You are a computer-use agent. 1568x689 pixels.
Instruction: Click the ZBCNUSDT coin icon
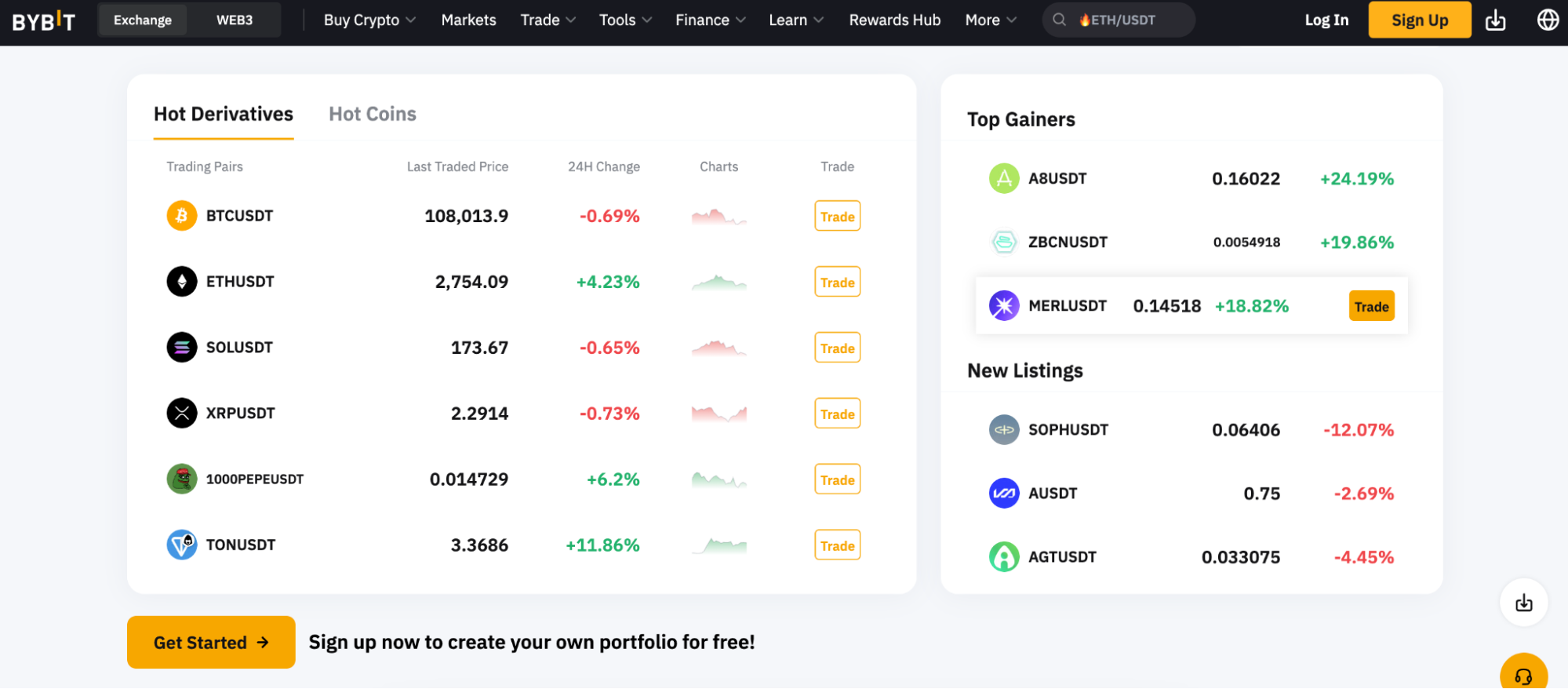[x=1004, y=242]
